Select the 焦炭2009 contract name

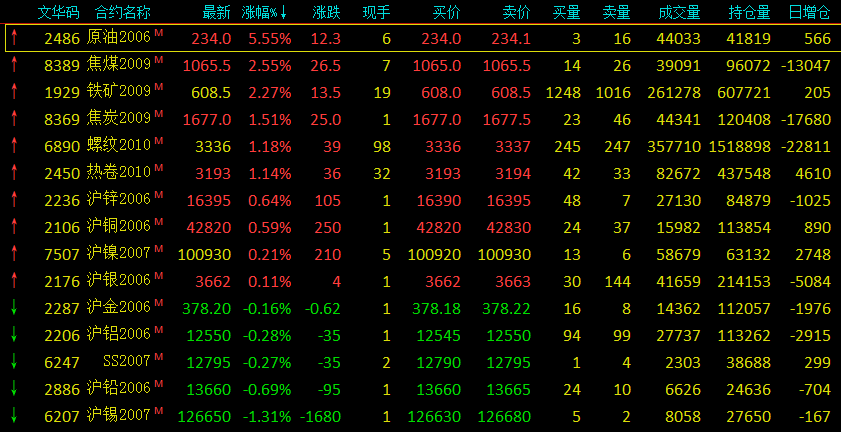pos(119,119)
